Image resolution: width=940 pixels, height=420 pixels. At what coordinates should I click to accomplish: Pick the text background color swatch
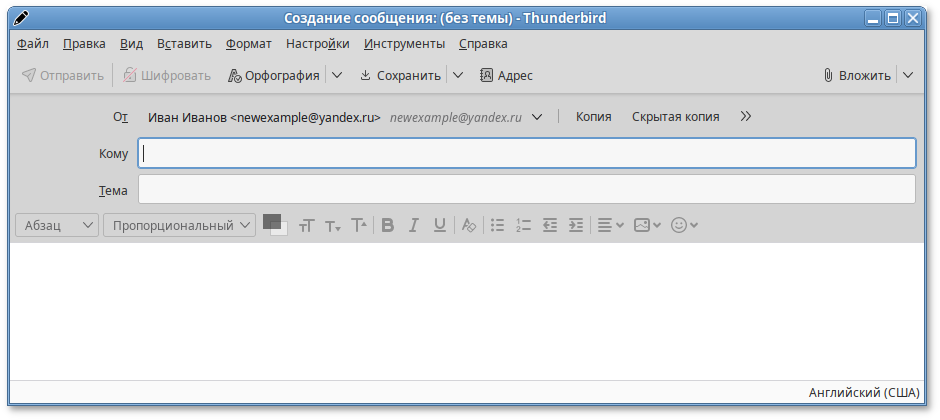(x=283, y=231)
